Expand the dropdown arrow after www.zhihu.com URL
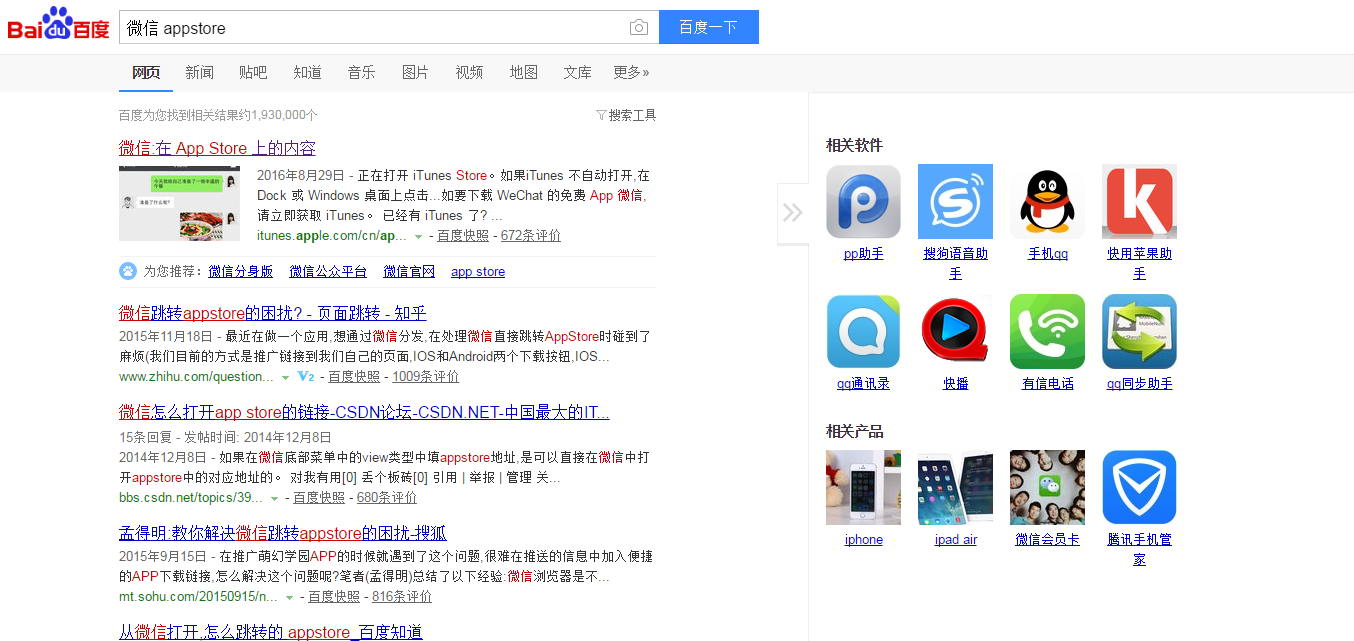Screen dimensions: 1354x641 (285, 378)
